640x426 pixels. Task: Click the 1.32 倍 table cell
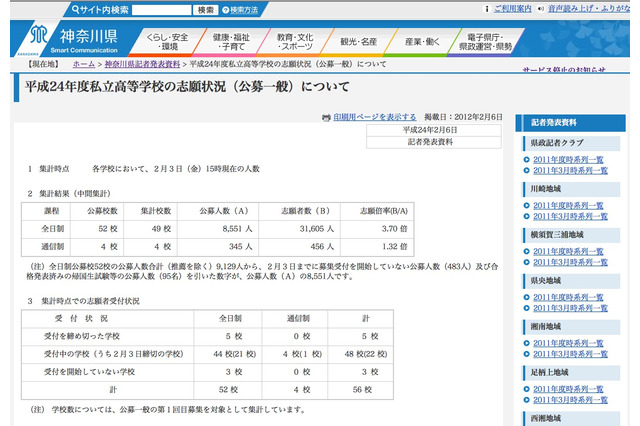pyautogui.click(x=377, y=247)
